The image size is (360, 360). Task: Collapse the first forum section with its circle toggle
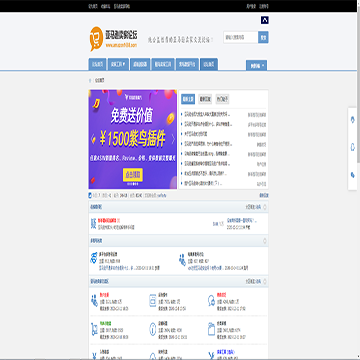coord(265,207)
